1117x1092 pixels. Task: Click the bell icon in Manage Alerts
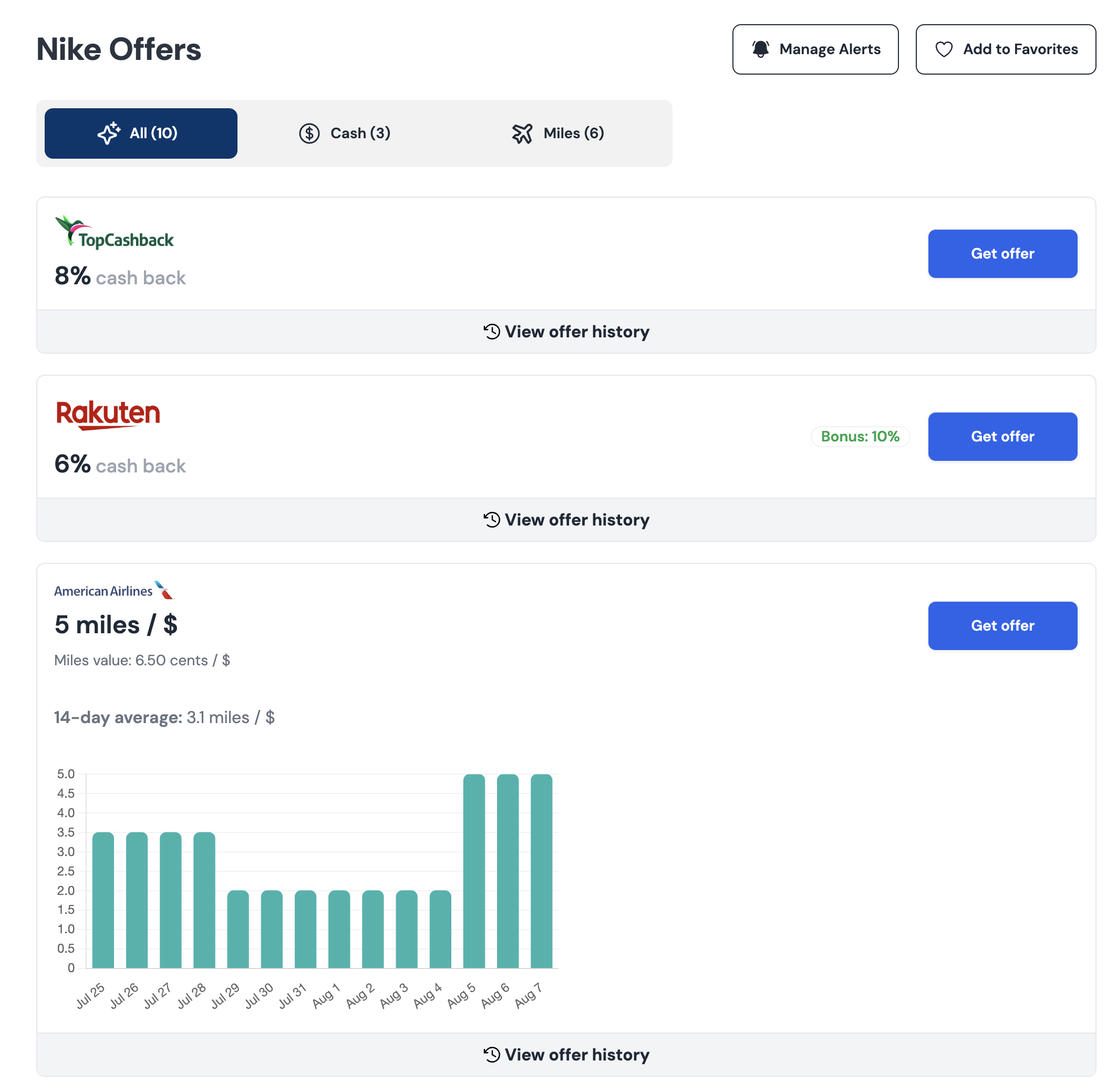click(760, 49)
